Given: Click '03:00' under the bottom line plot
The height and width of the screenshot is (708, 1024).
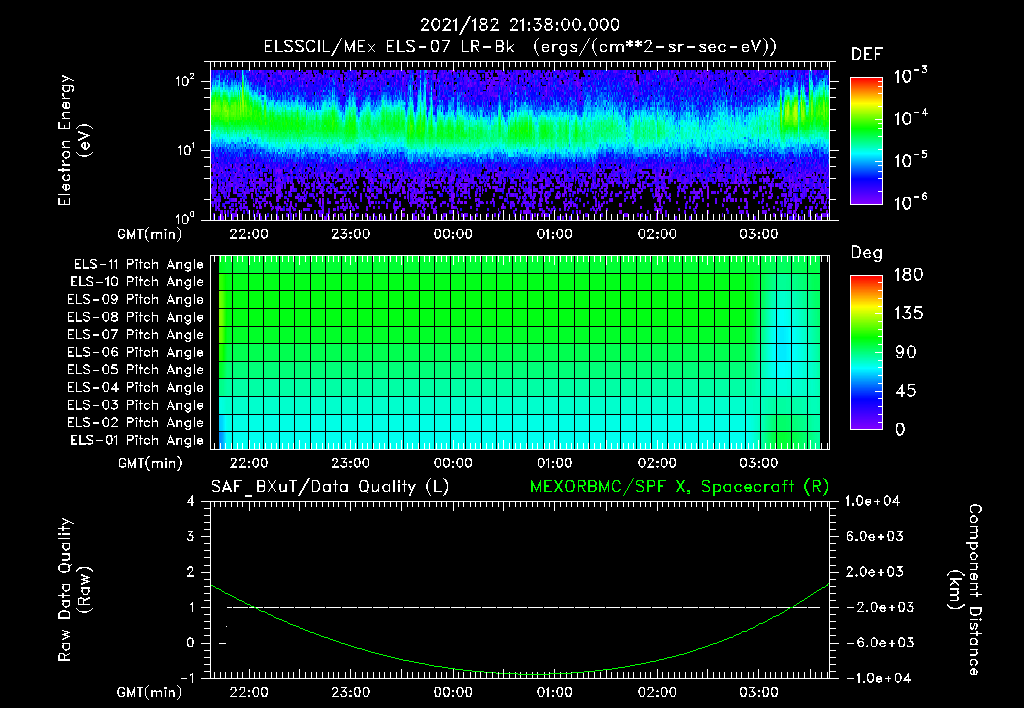Looking at the screenshot, I should point(758,692).
